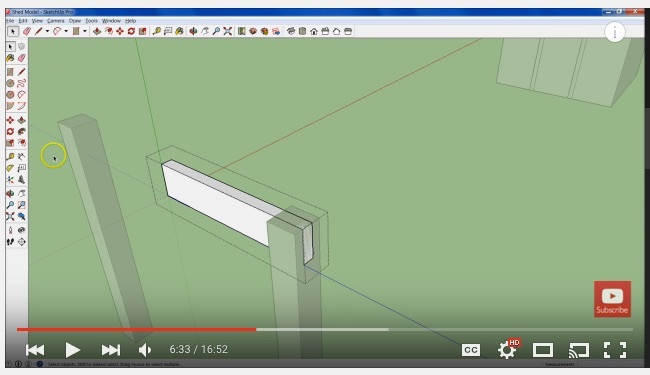650x375 pixels.
Task: Select the Walk footprints tool
Action: [x=10, y=242]
